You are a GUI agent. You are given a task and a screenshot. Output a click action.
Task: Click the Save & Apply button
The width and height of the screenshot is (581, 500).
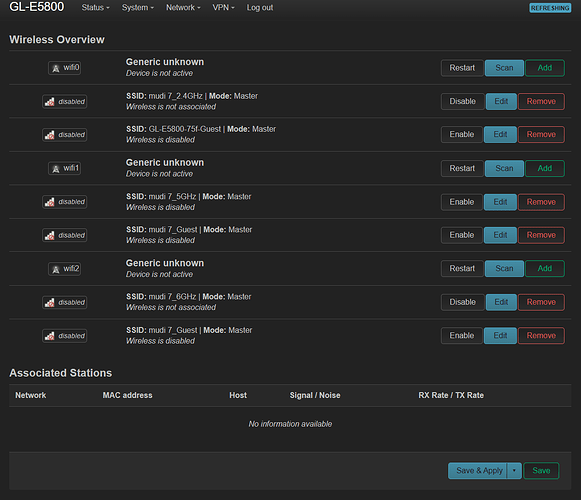click(x=478, y=471)
